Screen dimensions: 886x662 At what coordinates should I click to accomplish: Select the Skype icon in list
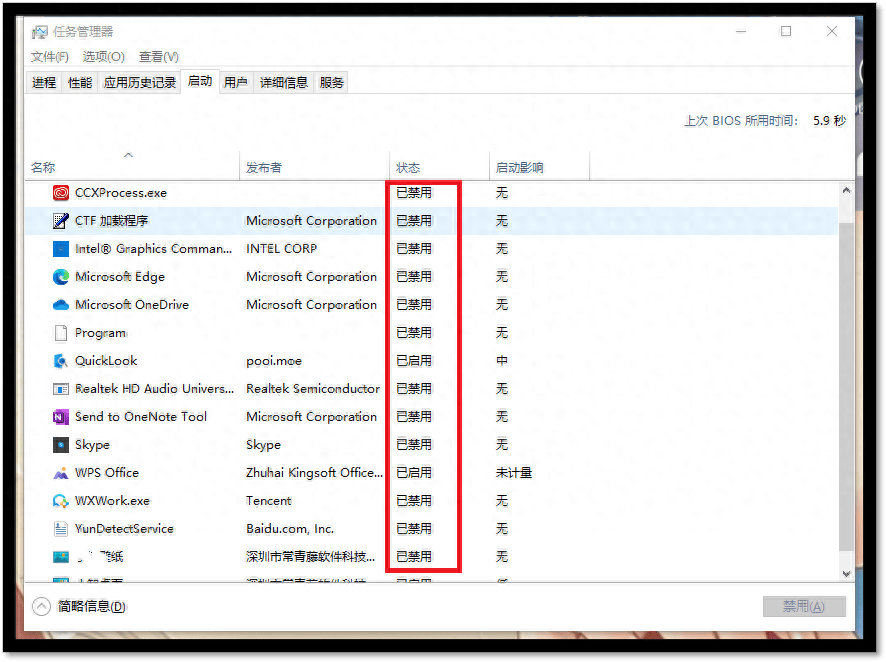point(60,445)
